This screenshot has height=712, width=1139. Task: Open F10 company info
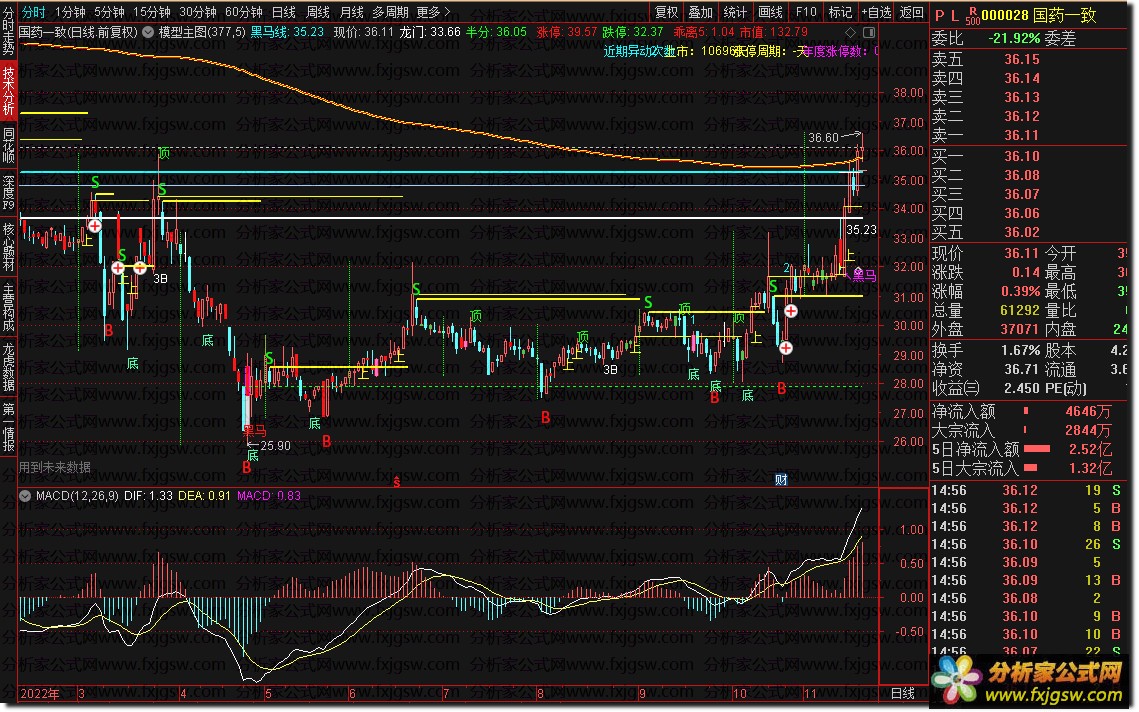click(x=806, y=12)
